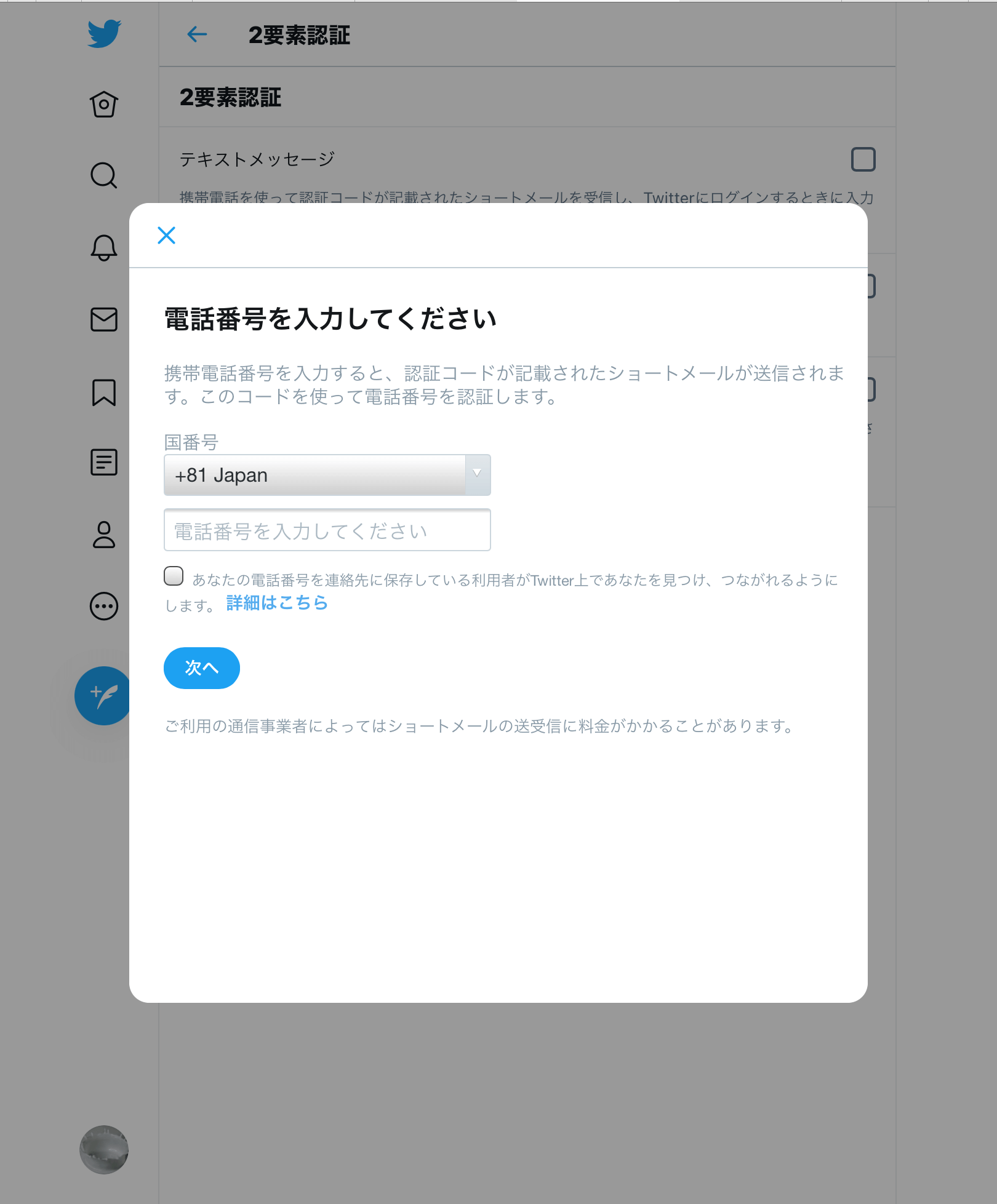The image size is (997, 1204).
Task: Open the 詳細はこちら link
Action: tap(277, 603)
